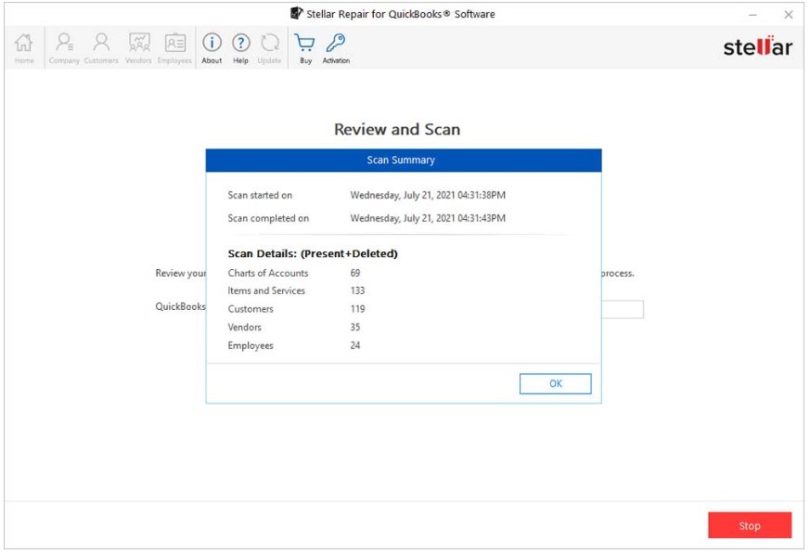Click the Update refresh icon

(x=269, y=48)
